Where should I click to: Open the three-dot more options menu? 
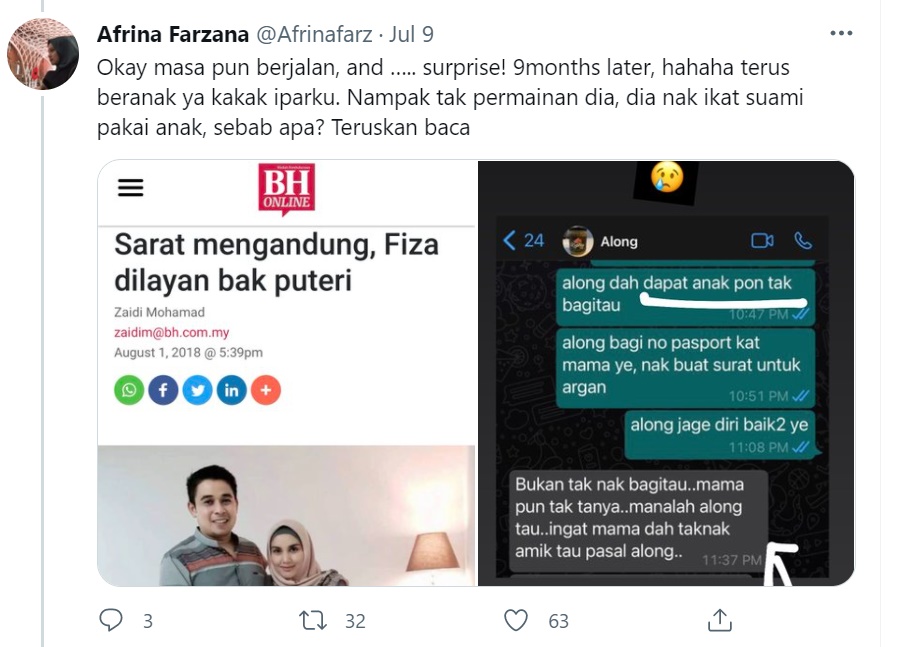point(841,33)
